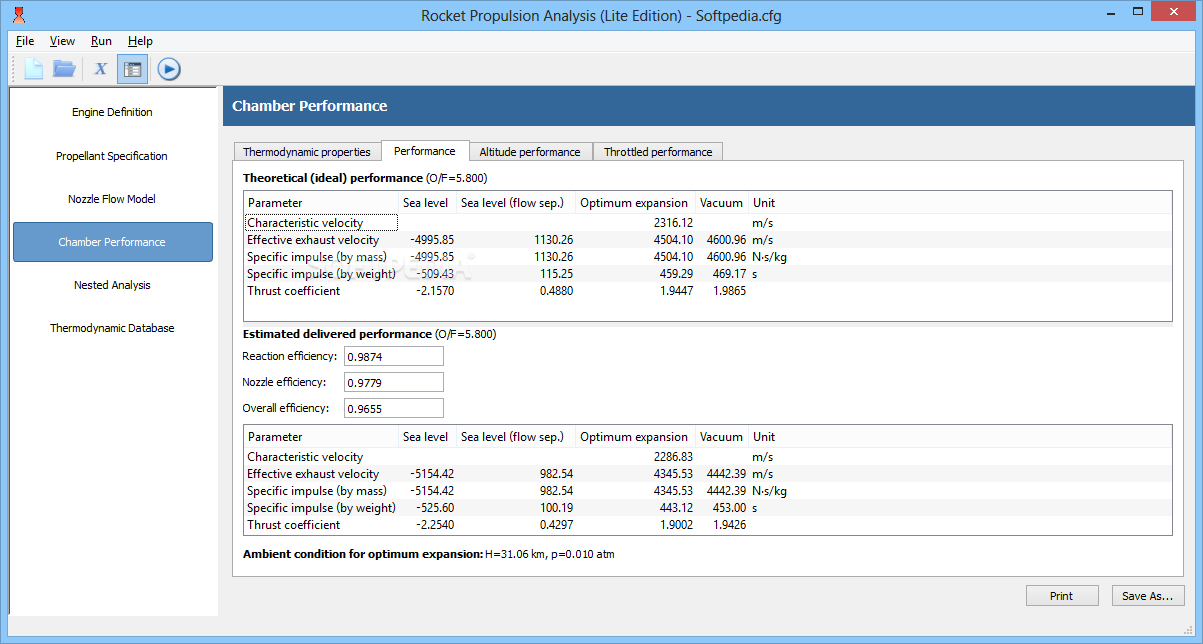Screen dimensions: 1203x644
Task: Toggle the results view toolbar icon
Action: click(x=132, y=69)
